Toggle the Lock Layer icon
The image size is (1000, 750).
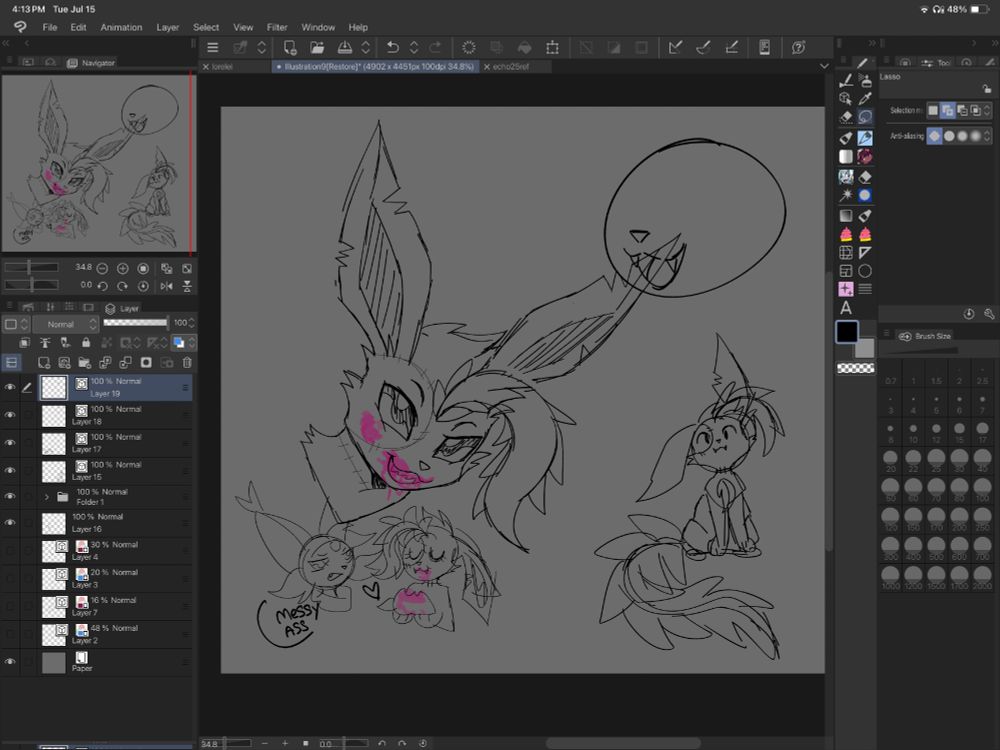click(85, 343)
